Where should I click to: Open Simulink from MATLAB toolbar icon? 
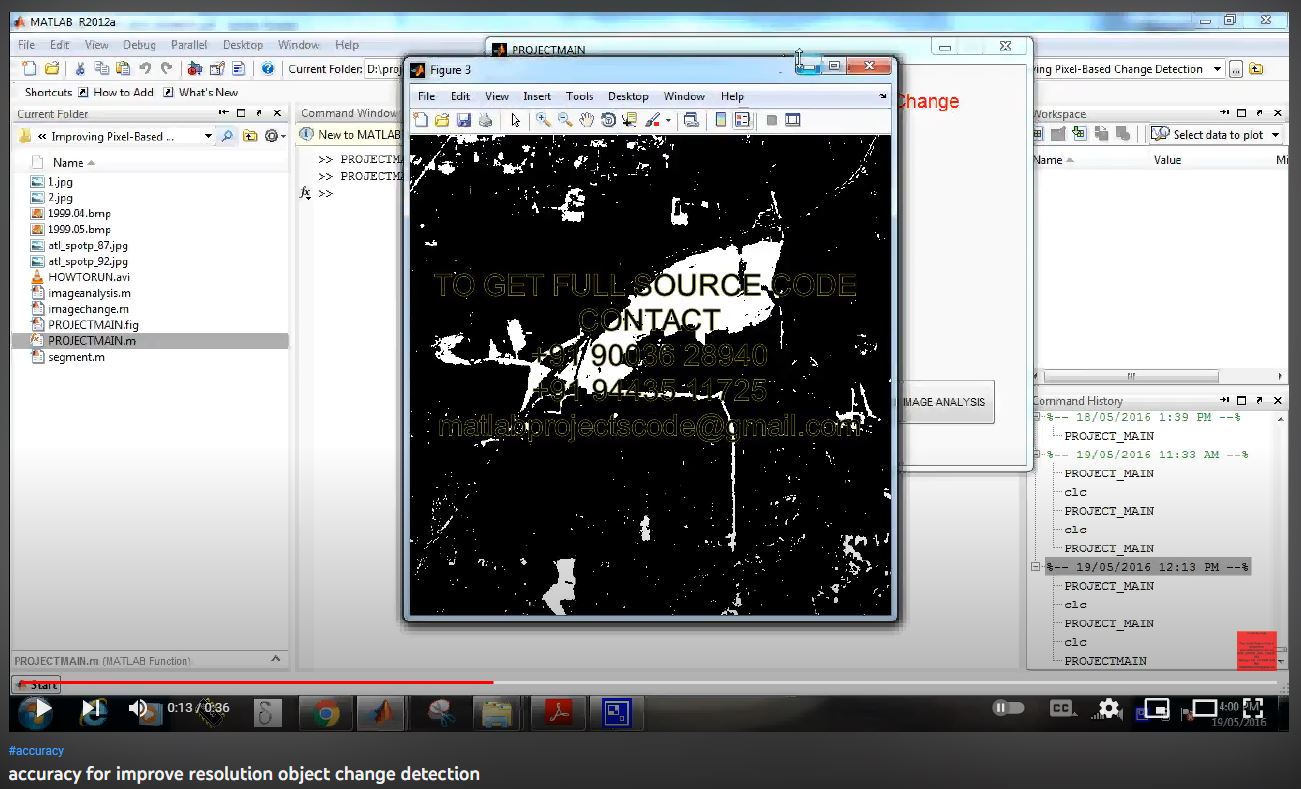point(194,69)
